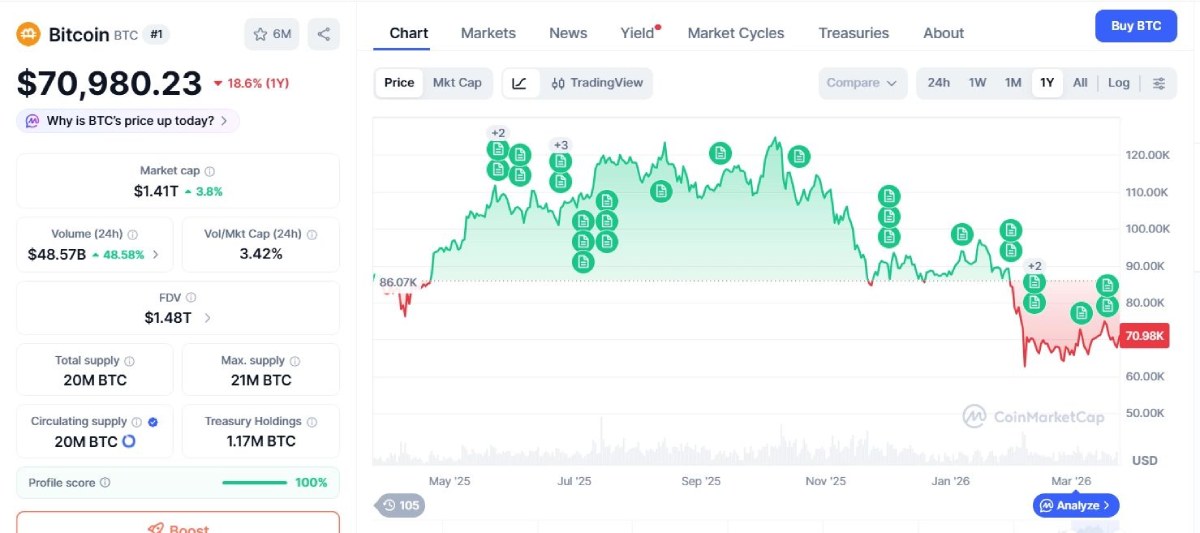Expand Volume (24h) details chevron

coord(156,254)
